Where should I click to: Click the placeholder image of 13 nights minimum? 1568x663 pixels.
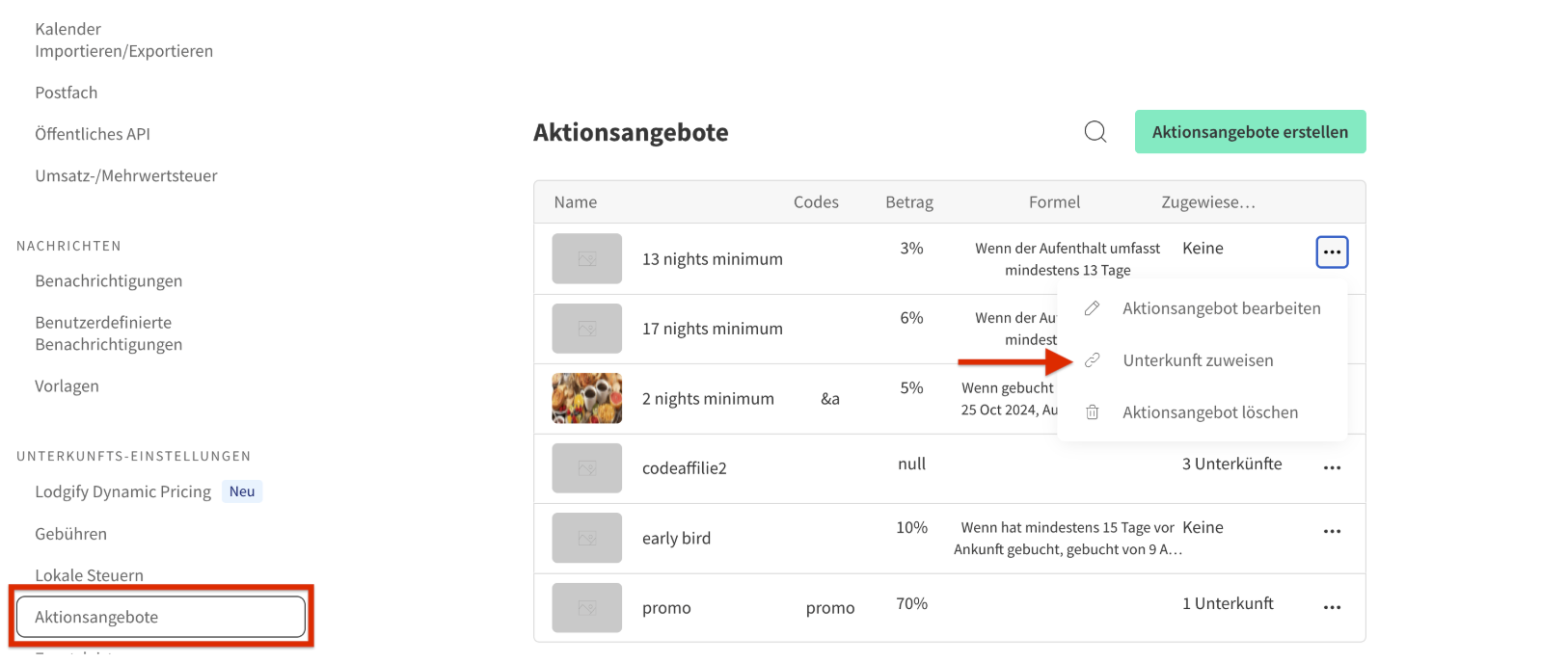point(586,258)
